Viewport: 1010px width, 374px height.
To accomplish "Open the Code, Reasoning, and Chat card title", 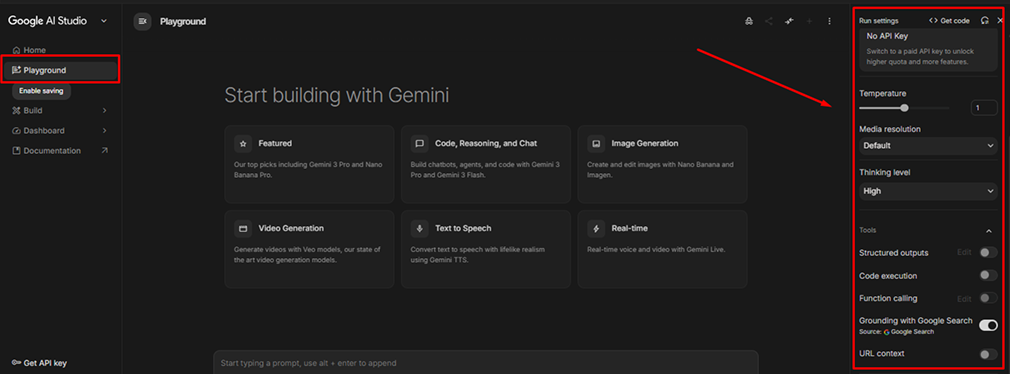I will [x=486, y=144].
